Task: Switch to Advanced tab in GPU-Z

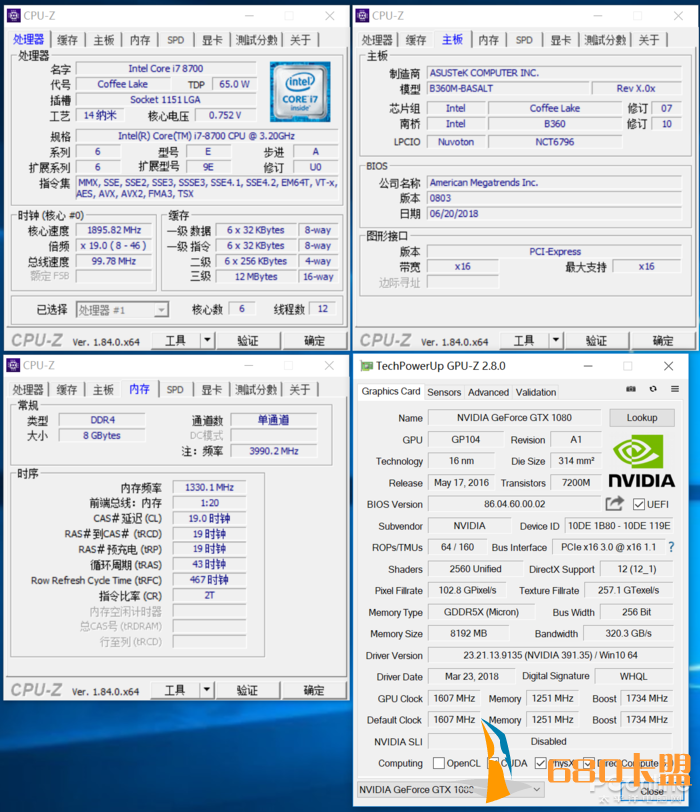Action: pos(488,392)
